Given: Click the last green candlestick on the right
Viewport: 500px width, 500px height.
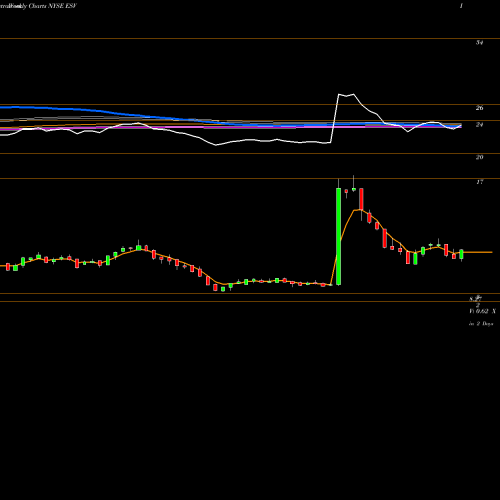Looking at the screenshot, I should [461, 254].
